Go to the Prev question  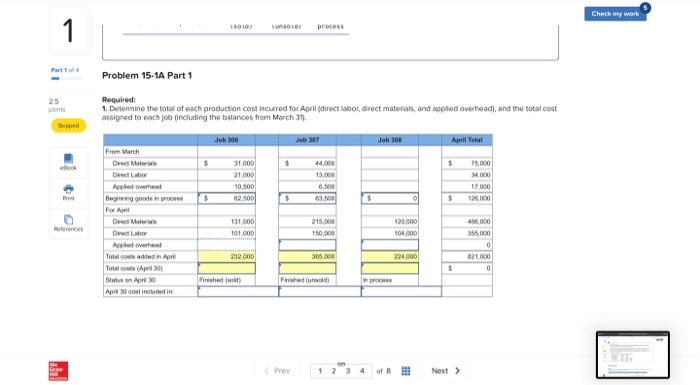point(277,371)
